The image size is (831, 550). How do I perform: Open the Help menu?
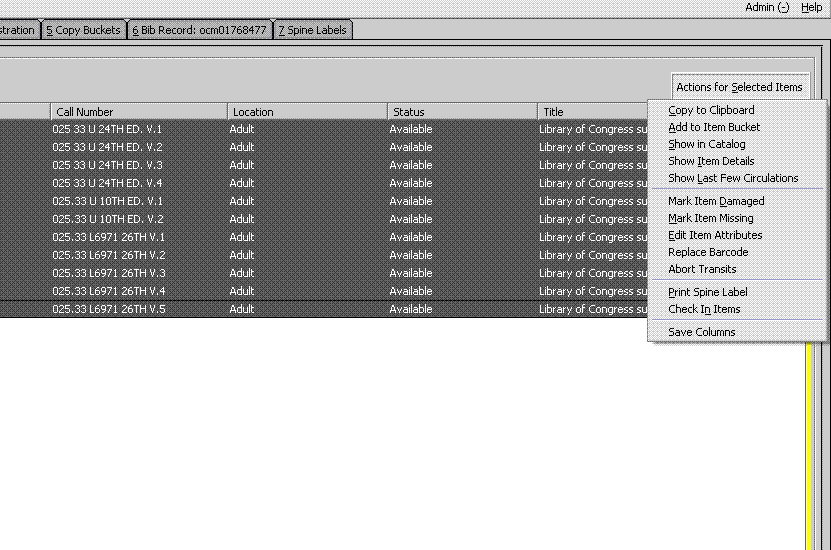coord(811,7)
